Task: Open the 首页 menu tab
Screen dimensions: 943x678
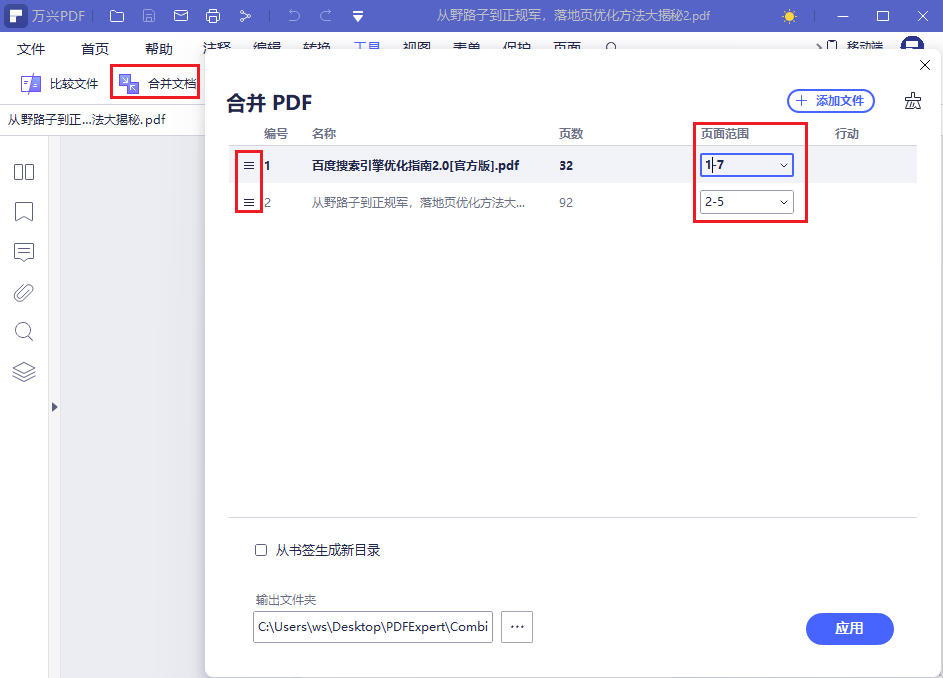Action: [x=95, y=47]
